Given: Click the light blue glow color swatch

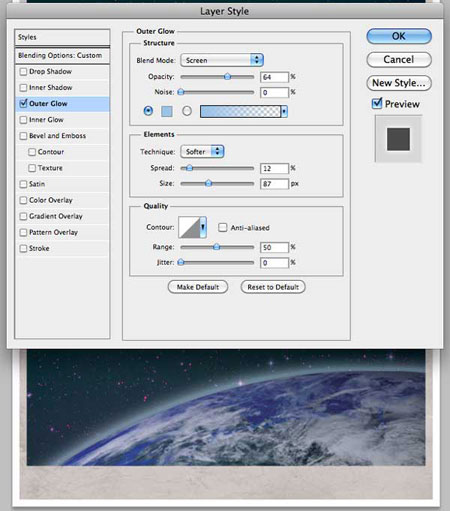Looking at the screenshot, I should click(167, 111).
